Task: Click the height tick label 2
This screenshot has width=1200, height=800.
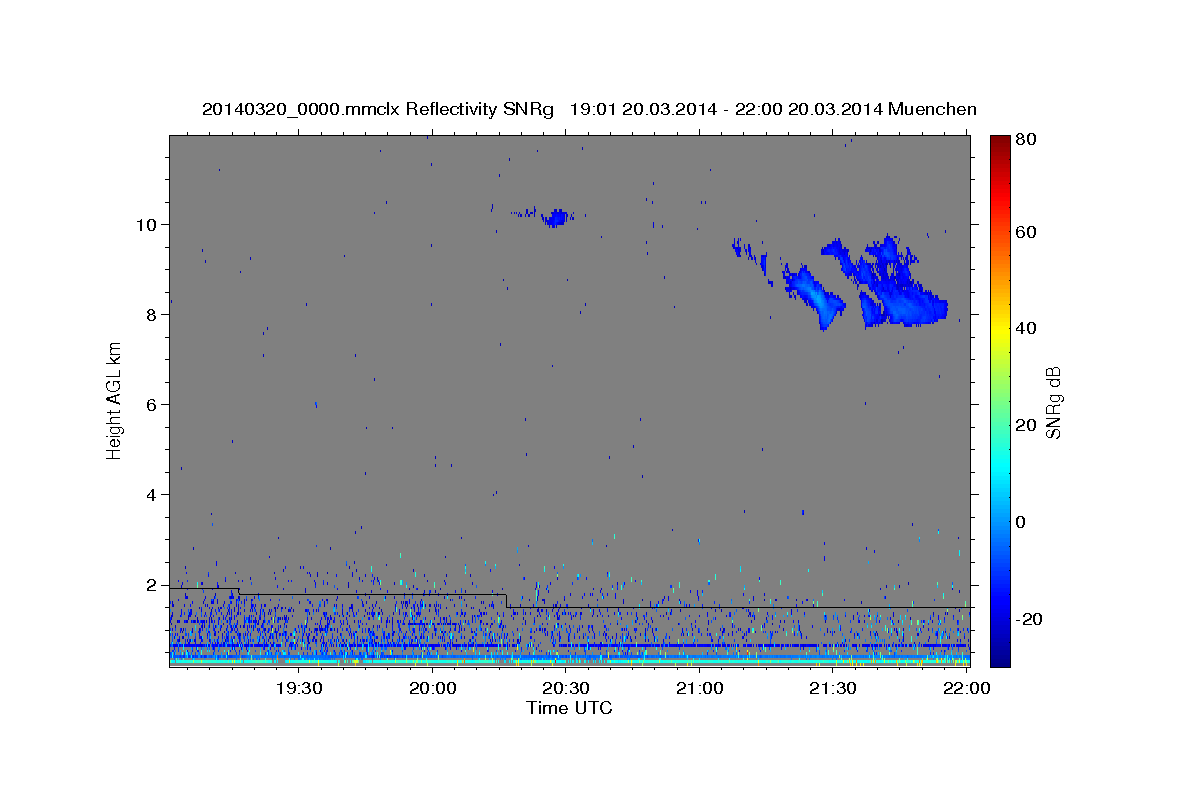Action: [153, 584]
